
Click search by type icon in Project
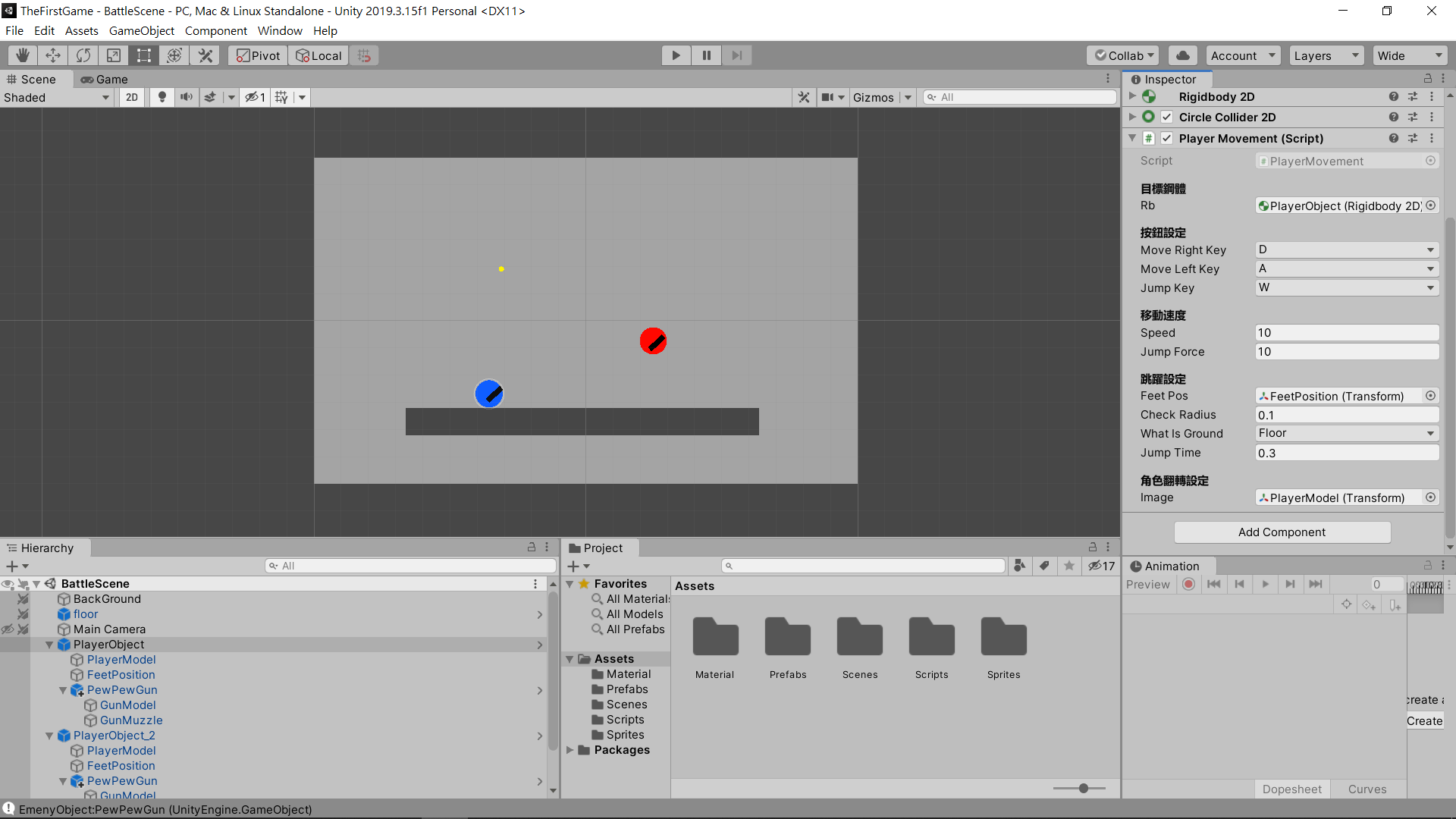pos(1020,566)
